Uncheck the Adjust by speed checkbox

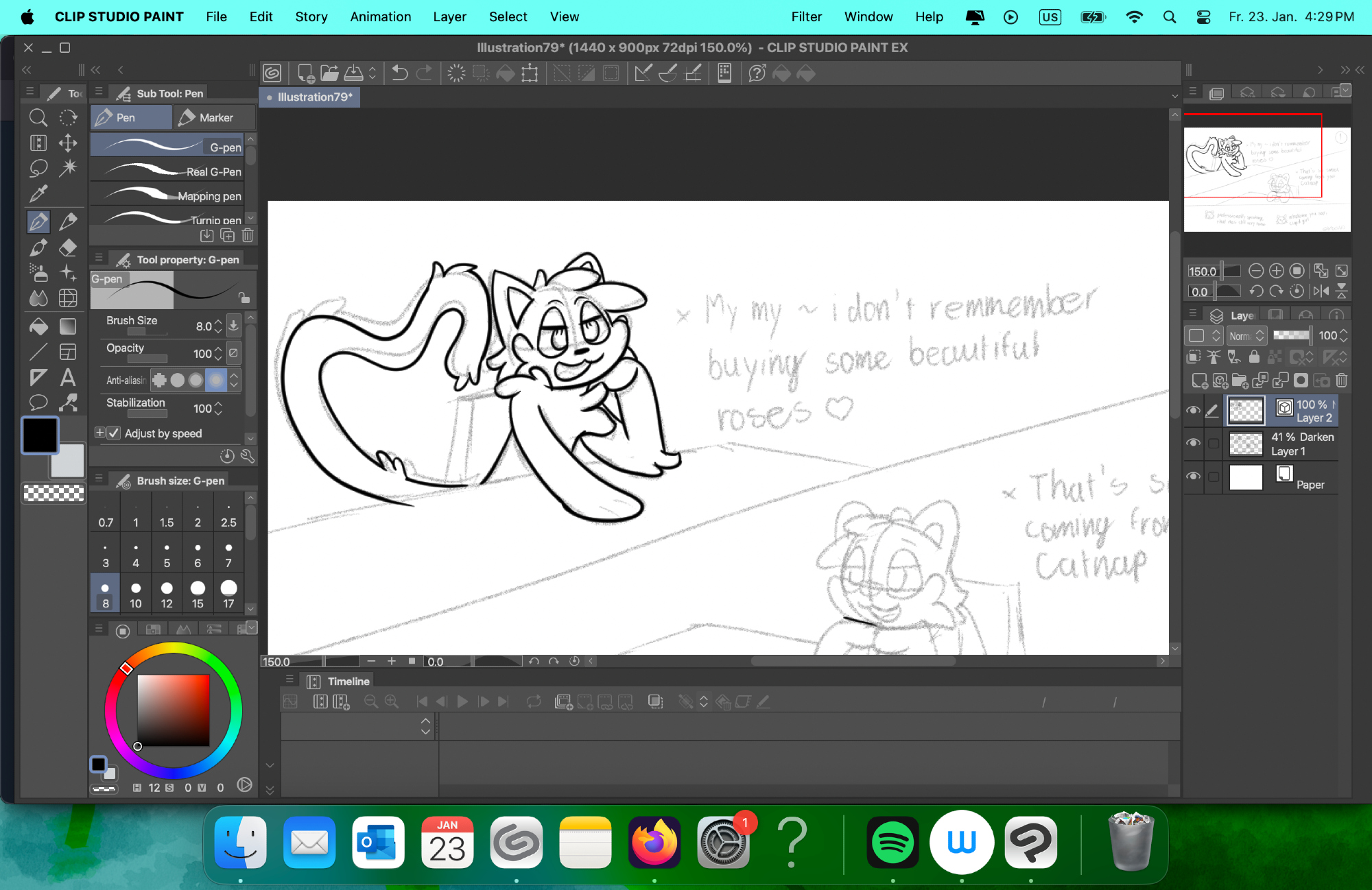[115, 433]
